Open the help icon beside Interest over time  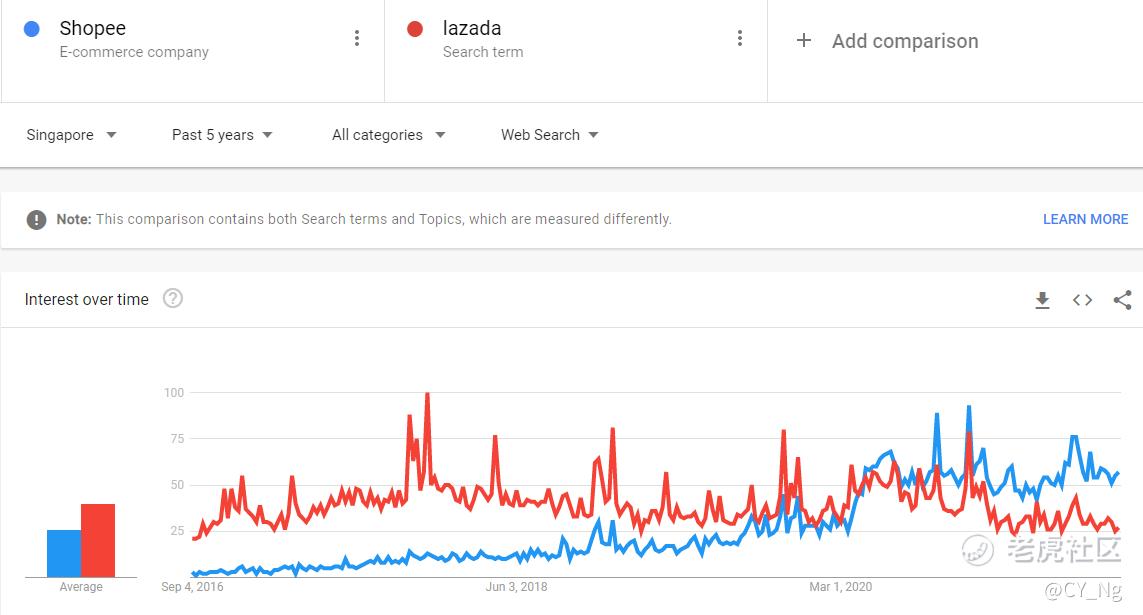[x=173, y=298]
